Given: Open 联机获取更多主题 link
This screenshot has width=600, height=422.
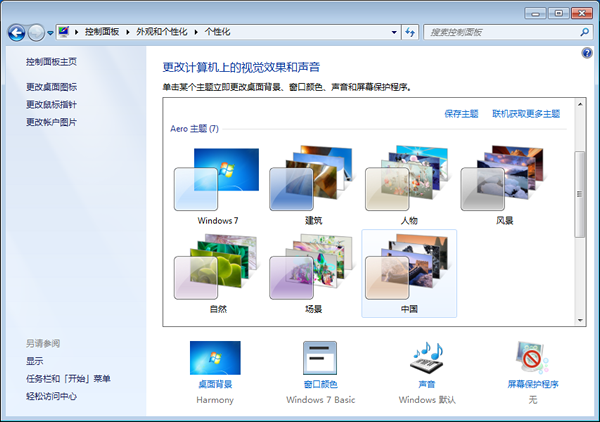Looking at the screenshot, I should point(526,114).
